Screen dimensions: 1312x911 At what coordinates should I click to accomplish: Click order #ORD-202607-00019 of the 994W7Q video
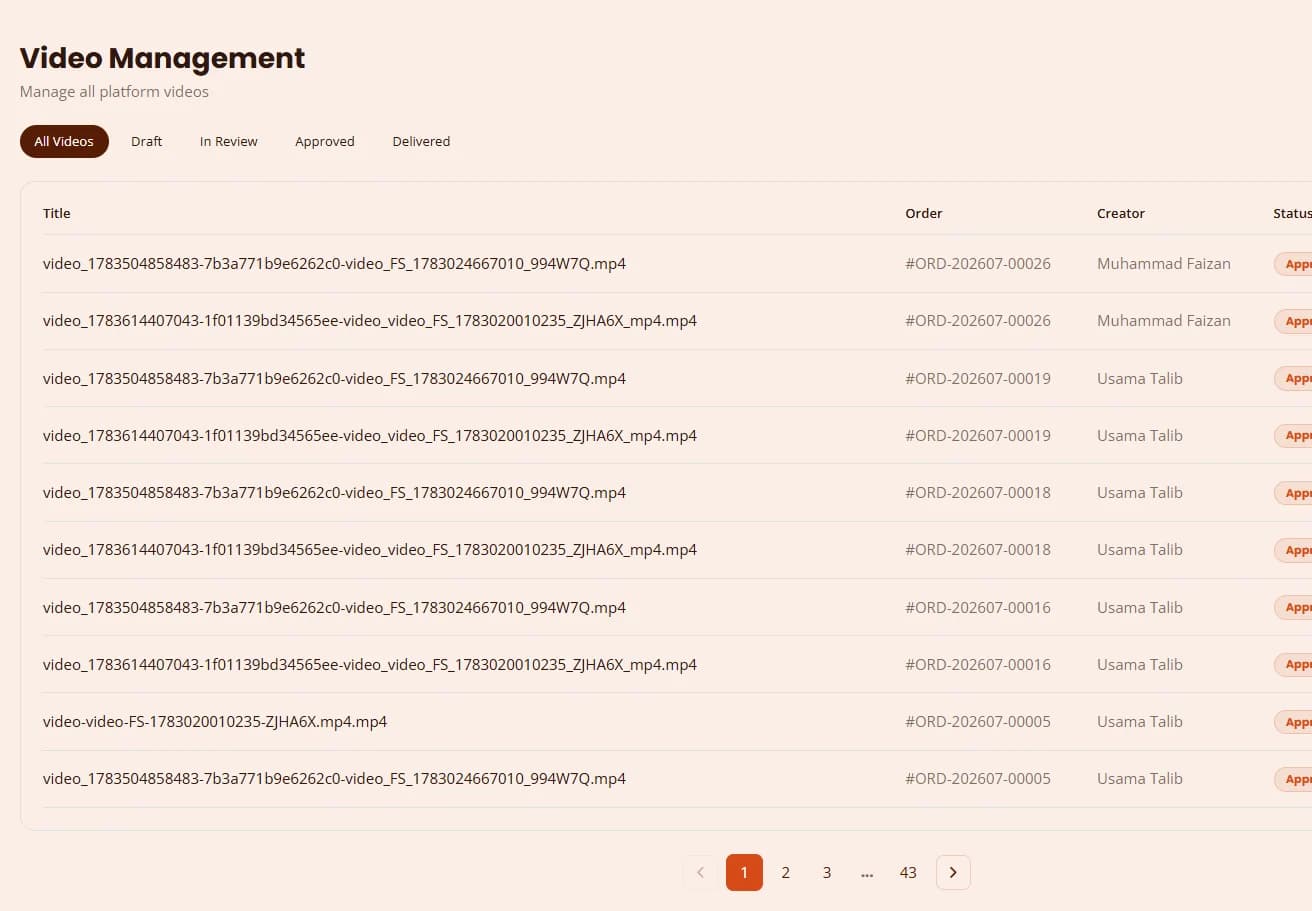978,378
